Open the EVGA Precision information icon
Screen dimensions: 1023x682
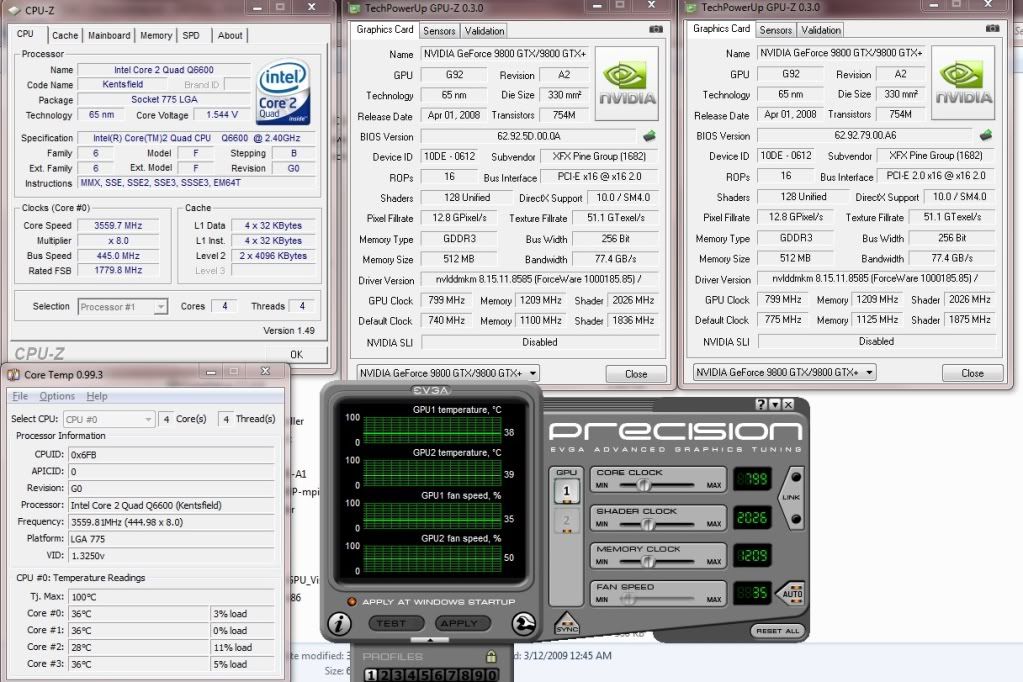tap(339, 624)
